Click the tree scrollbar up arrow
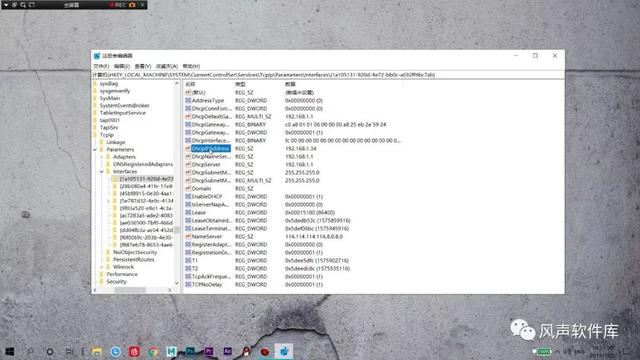The width and height of the screenshot is (640, 360). pyautogui.click(x=177, y=84)
